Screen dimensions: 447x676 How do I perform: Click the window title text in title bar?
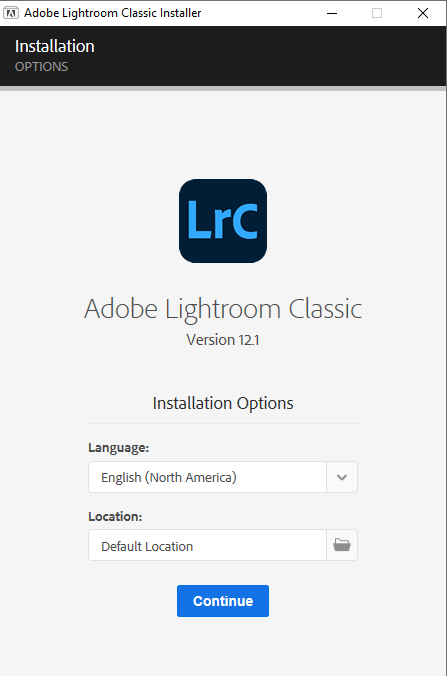click(x=113, y=13)
